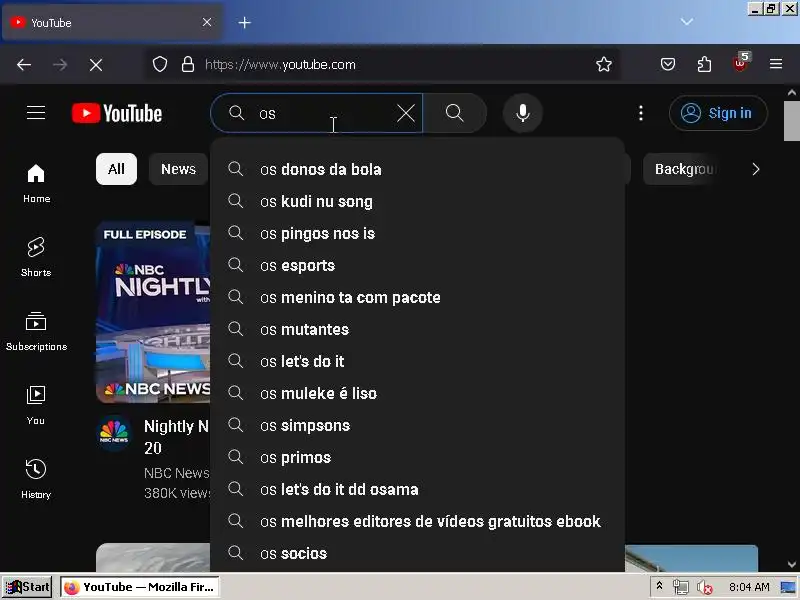Expand hidden system tray icons
The height and width of the screenshot is (600, 800).
click(659, 586)
